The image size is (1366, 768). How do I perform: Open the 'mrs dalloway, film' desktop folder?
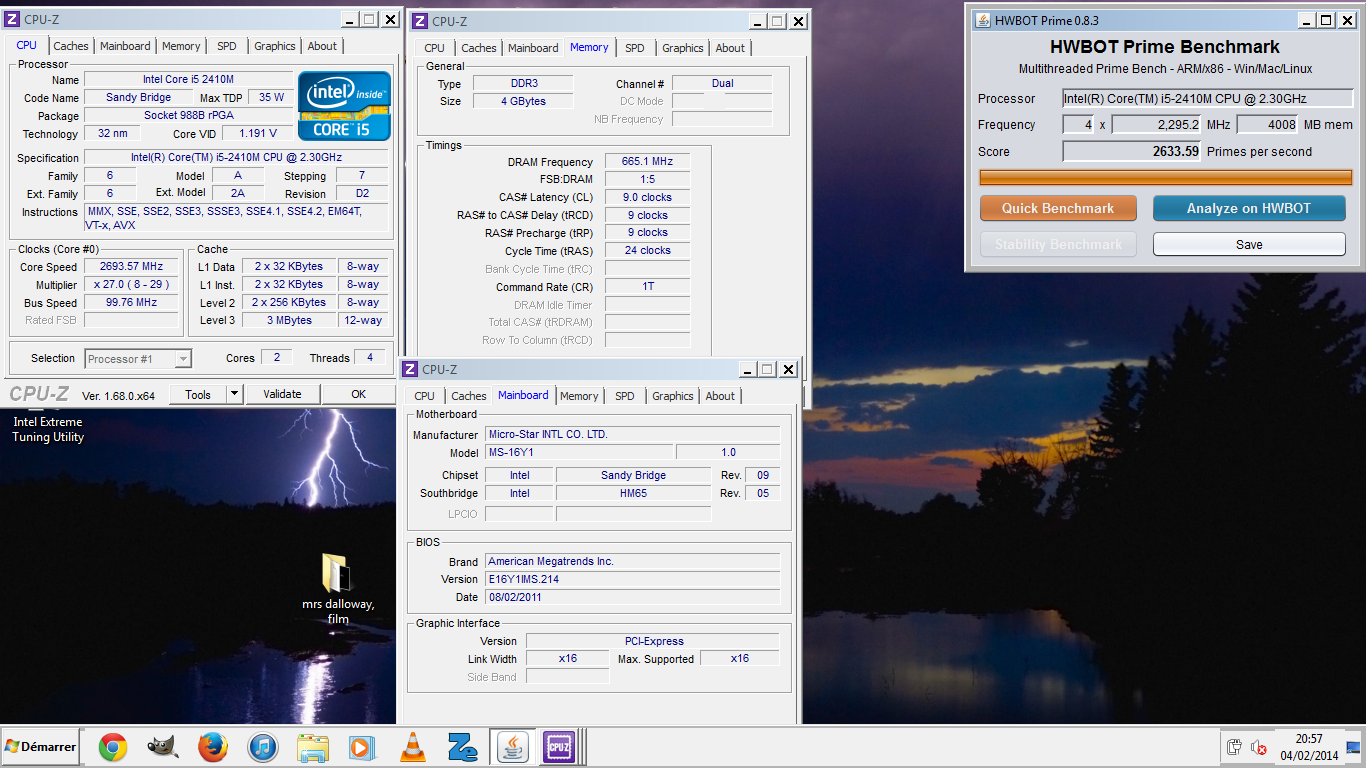[338, 589]
